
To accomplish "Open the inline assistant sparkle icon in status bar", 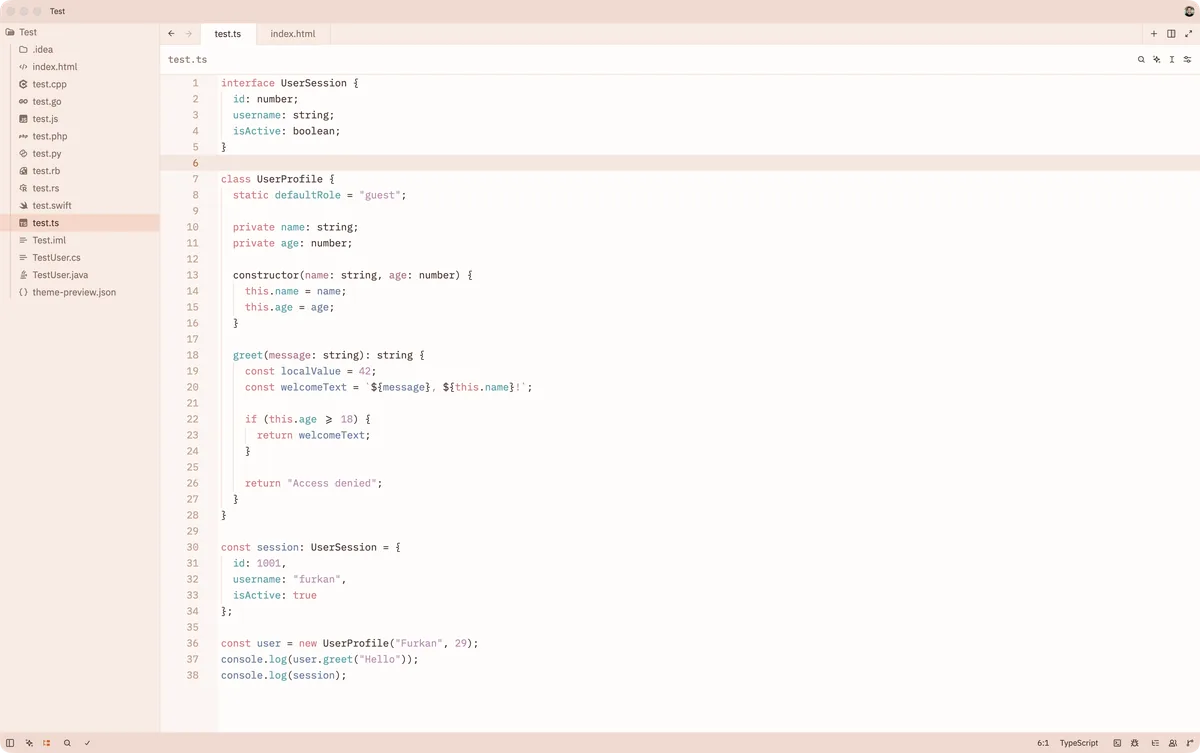I will pyautogui.click(x=29, y=743).
